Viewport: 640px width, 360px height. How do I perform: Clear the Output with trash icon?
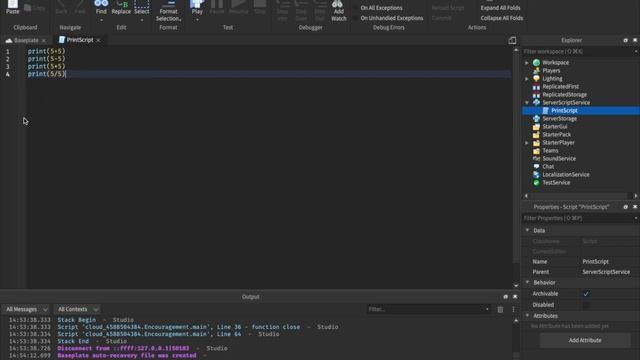point(500,309)
